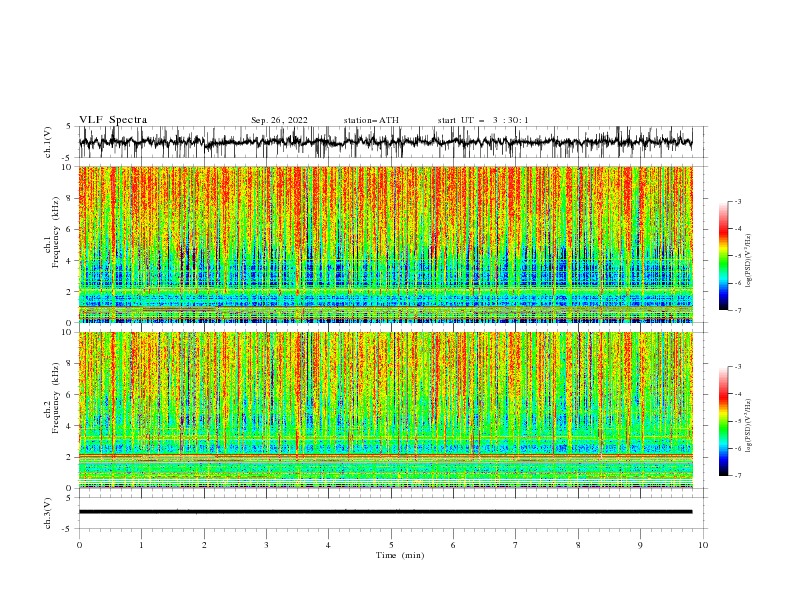
Task: Click the time axis tick label "9"
Action: click(x=640, y=545)
